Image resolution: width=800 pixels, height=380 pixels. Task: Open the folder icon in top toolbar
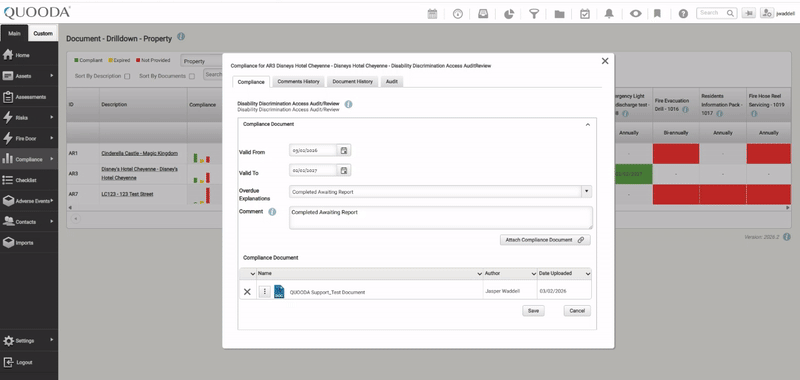pyautogui.click(x=559, y=14)
